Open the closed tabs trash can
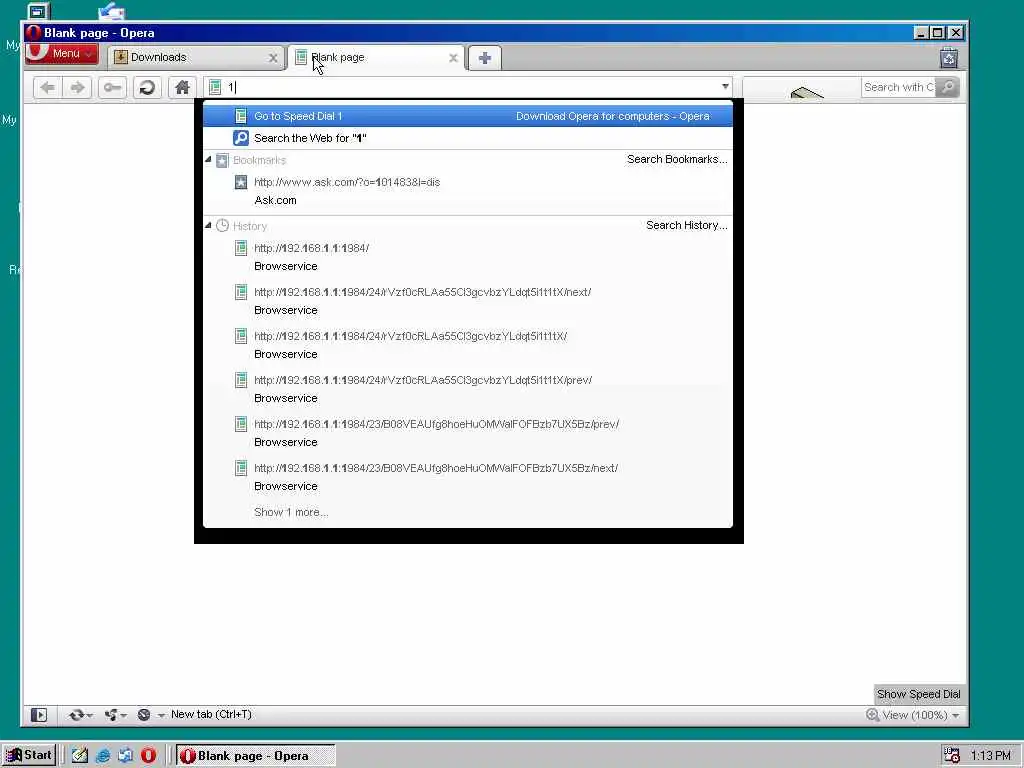Screen dimensions: 1024x768 click(949, 58)
